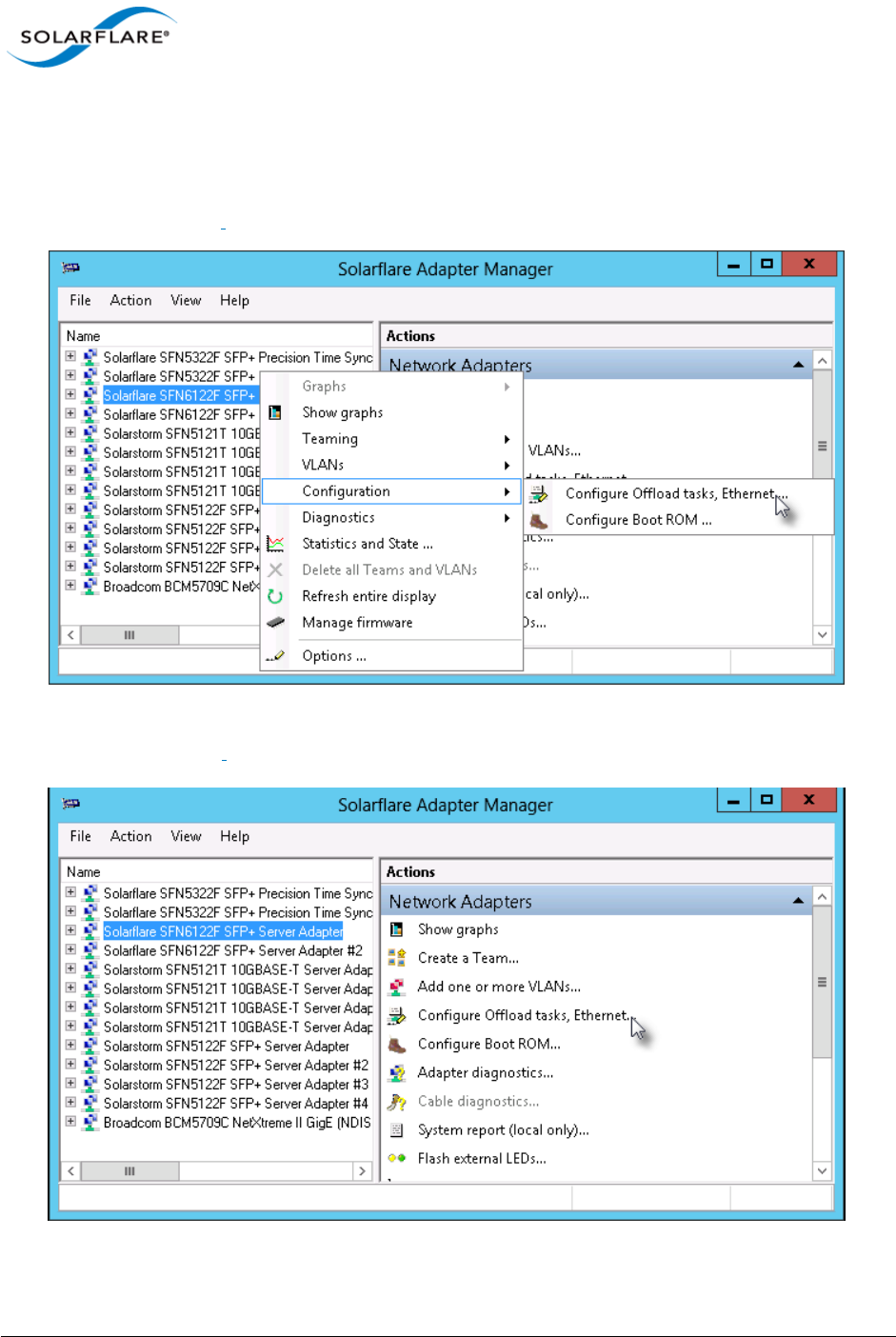Open the View menu in lower window
The width and height of the screenshot is (896, 1337).
(186, 836)
